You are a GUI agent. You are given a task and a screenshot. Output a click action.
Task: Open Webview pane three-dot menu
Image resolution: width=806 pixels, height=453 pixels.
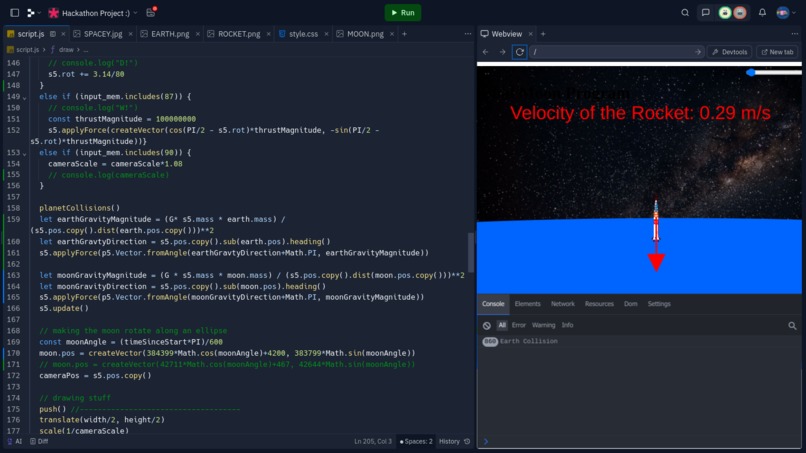[795, 34]
